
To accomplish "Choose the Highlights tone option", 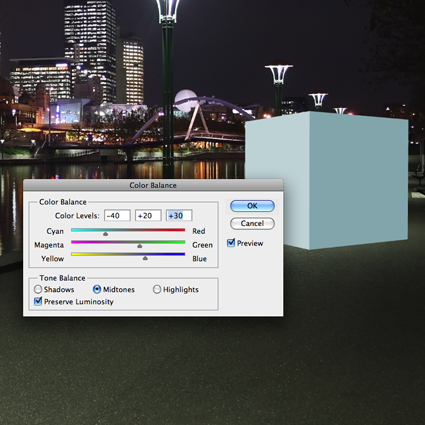I will (x=157, y=289).
